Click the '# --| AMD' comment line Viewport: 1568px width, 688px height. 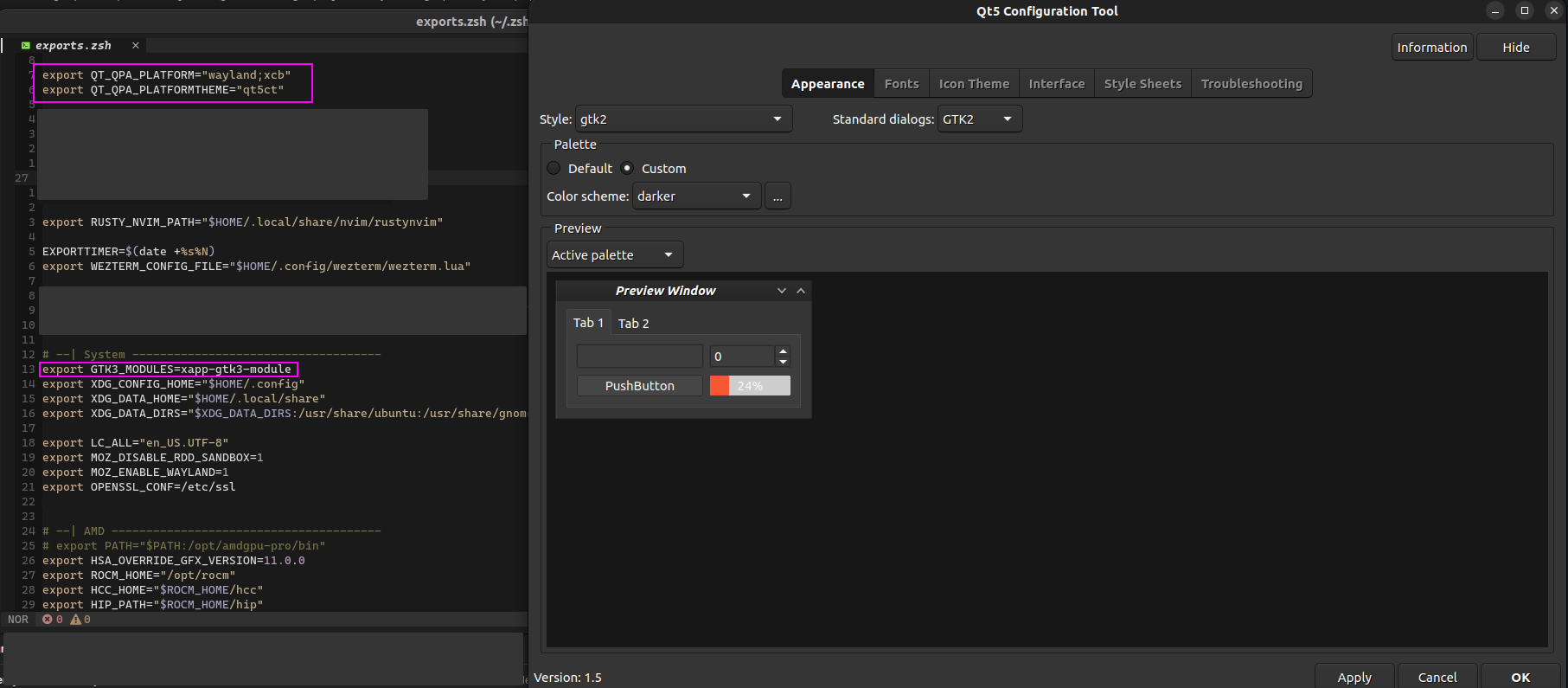[x=212, y=531]
